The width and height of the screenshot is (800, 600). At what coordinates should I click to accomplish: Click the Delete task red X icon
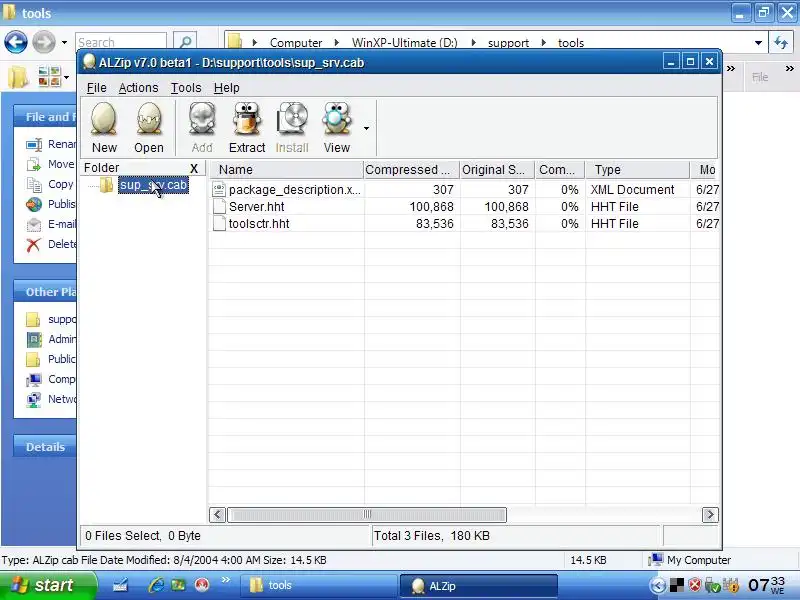[x=33, y=245]
